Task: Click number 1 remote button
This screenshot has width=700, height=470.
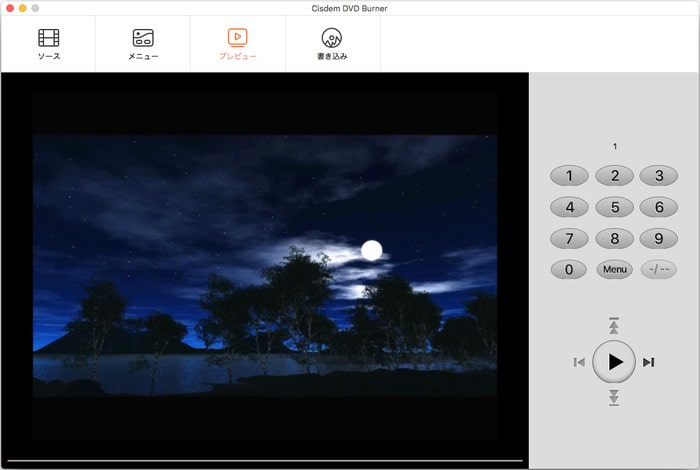Action: point(569,175)
